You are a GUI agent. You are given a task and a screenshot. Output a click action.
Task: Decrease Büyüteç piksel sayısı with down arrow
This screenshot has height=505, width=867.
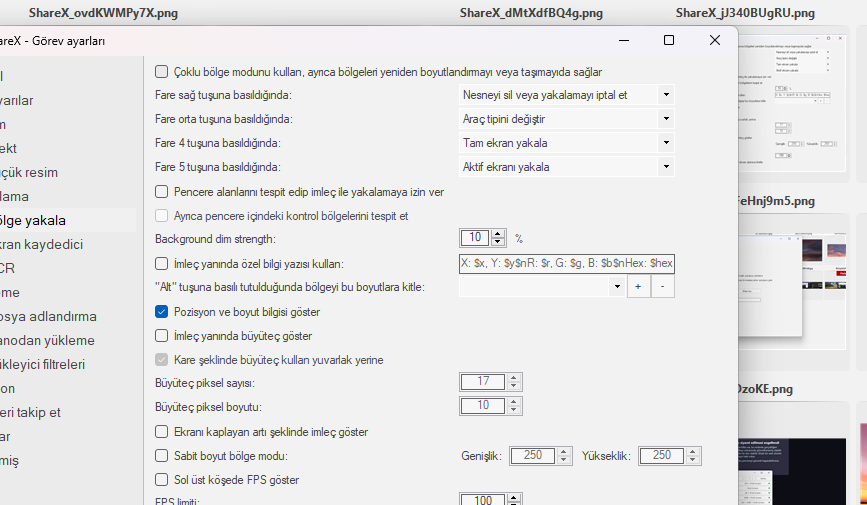click(514, 386)
